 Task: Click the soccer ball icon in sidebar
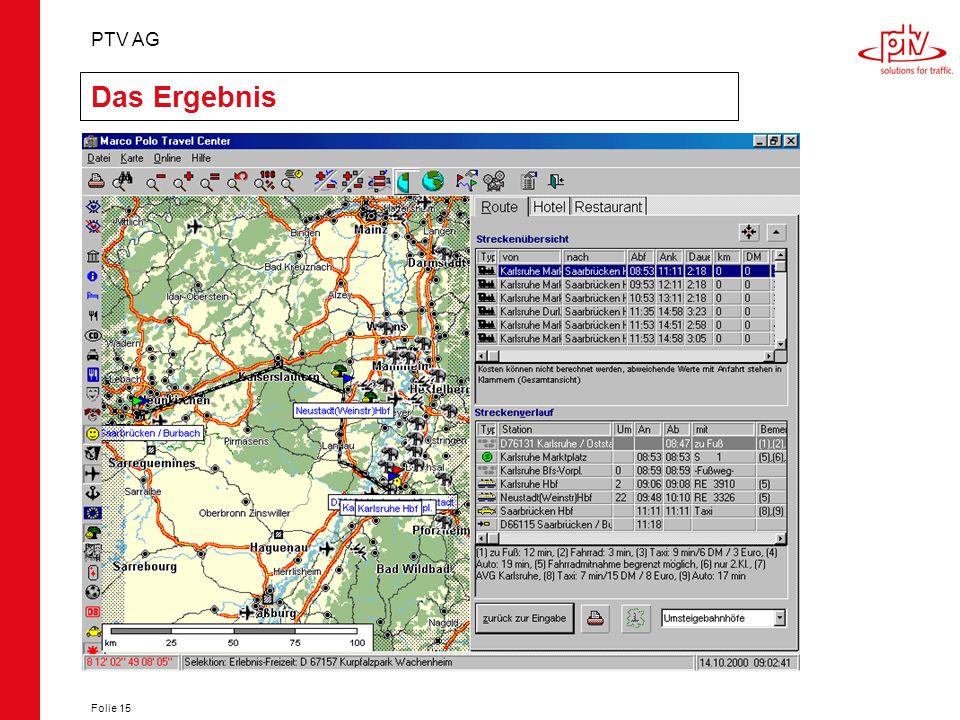click(92, 592)
